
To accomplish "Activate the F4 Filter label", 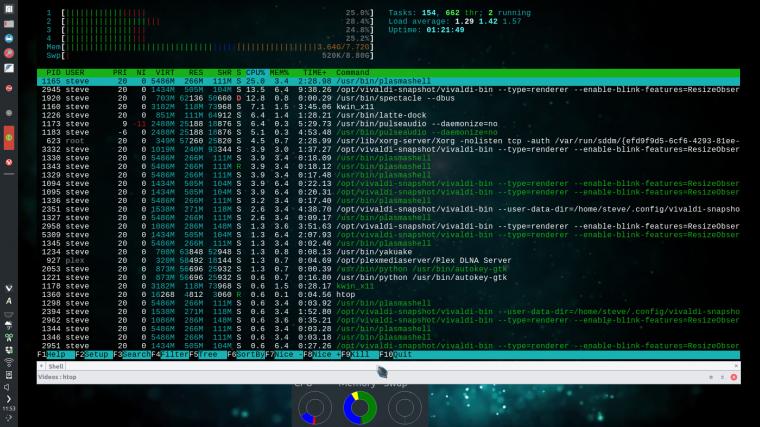I will [170, 355].
